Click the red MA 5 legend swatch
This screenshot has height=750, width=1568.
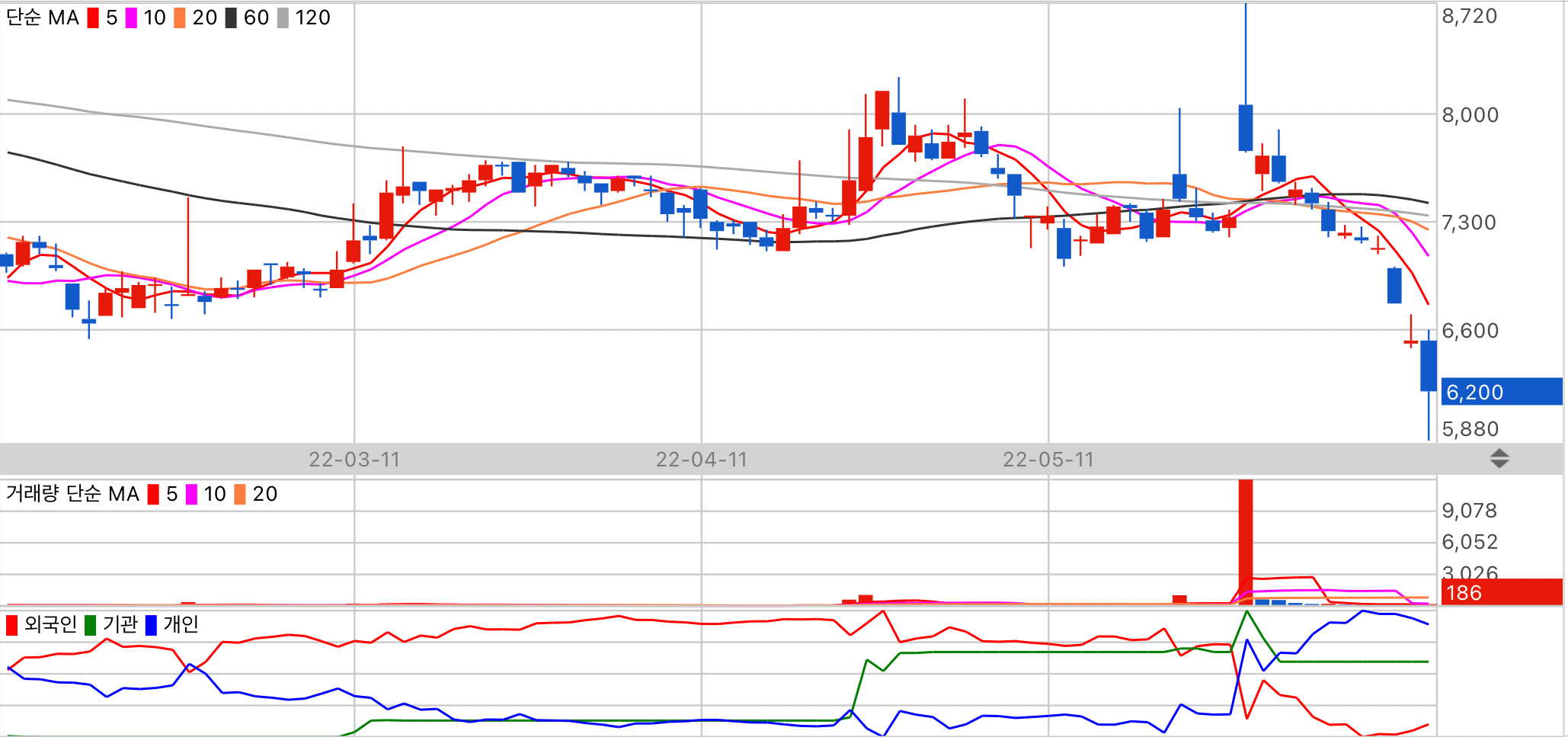[93, 18]
